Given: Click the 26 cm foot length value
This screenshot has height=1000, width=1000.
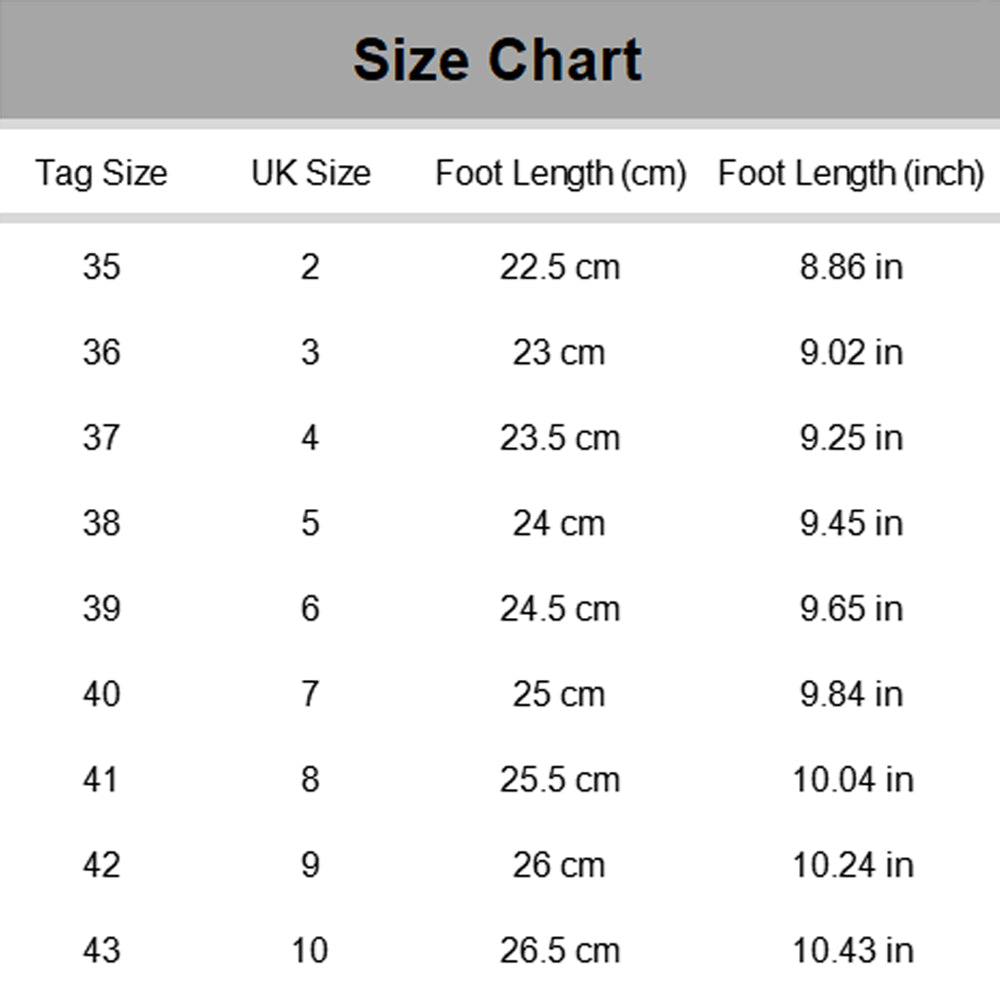Looking at the screenshot, I should pyautogui.click(x=559, y=865).
